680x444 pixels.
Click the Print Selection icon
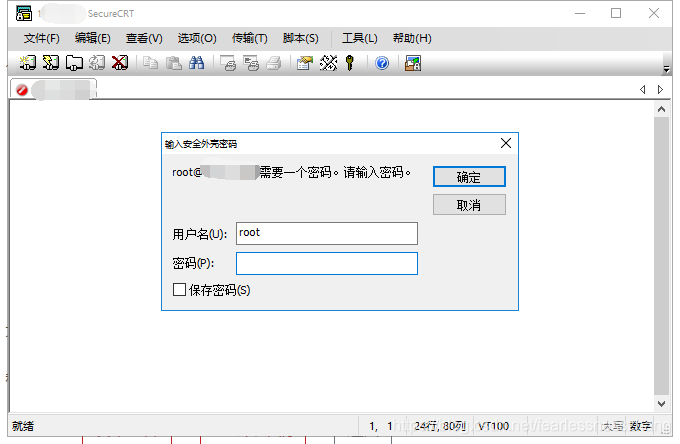(251, 63)
